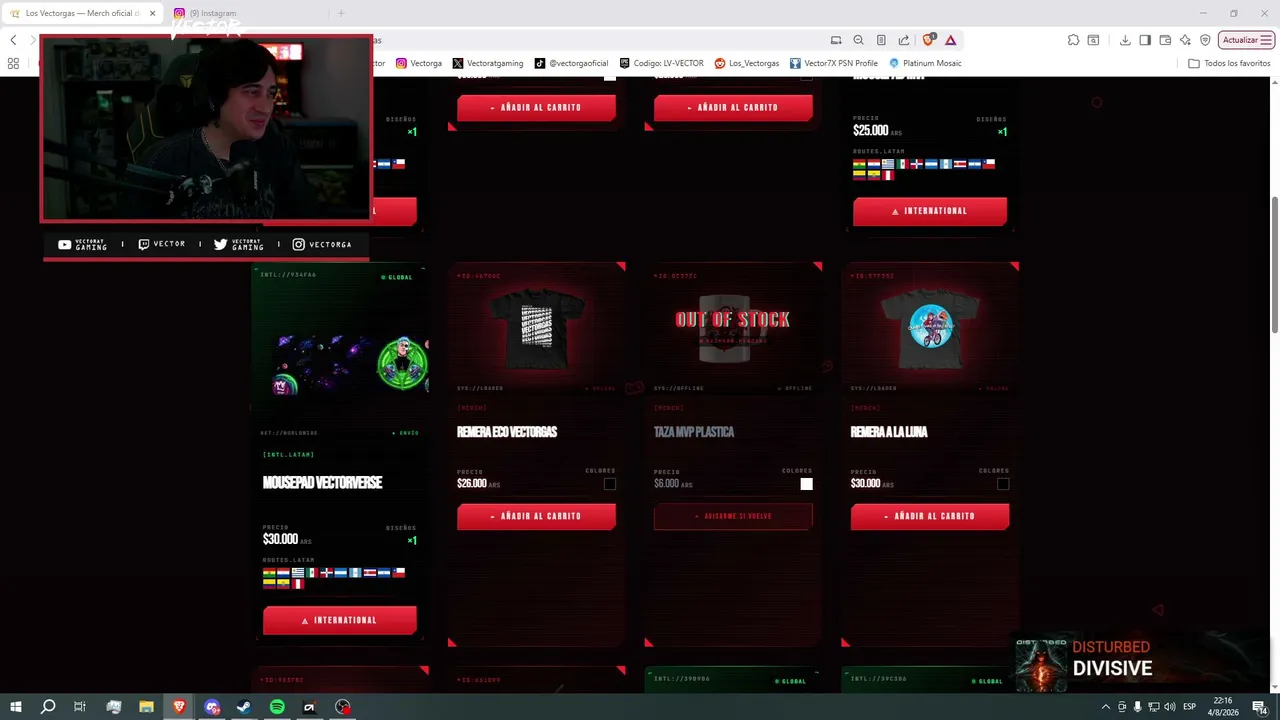Viewport: 1280px width, 720px height.
Task: Click the Brave Rewards triangle icon
Action: (950, 40)
